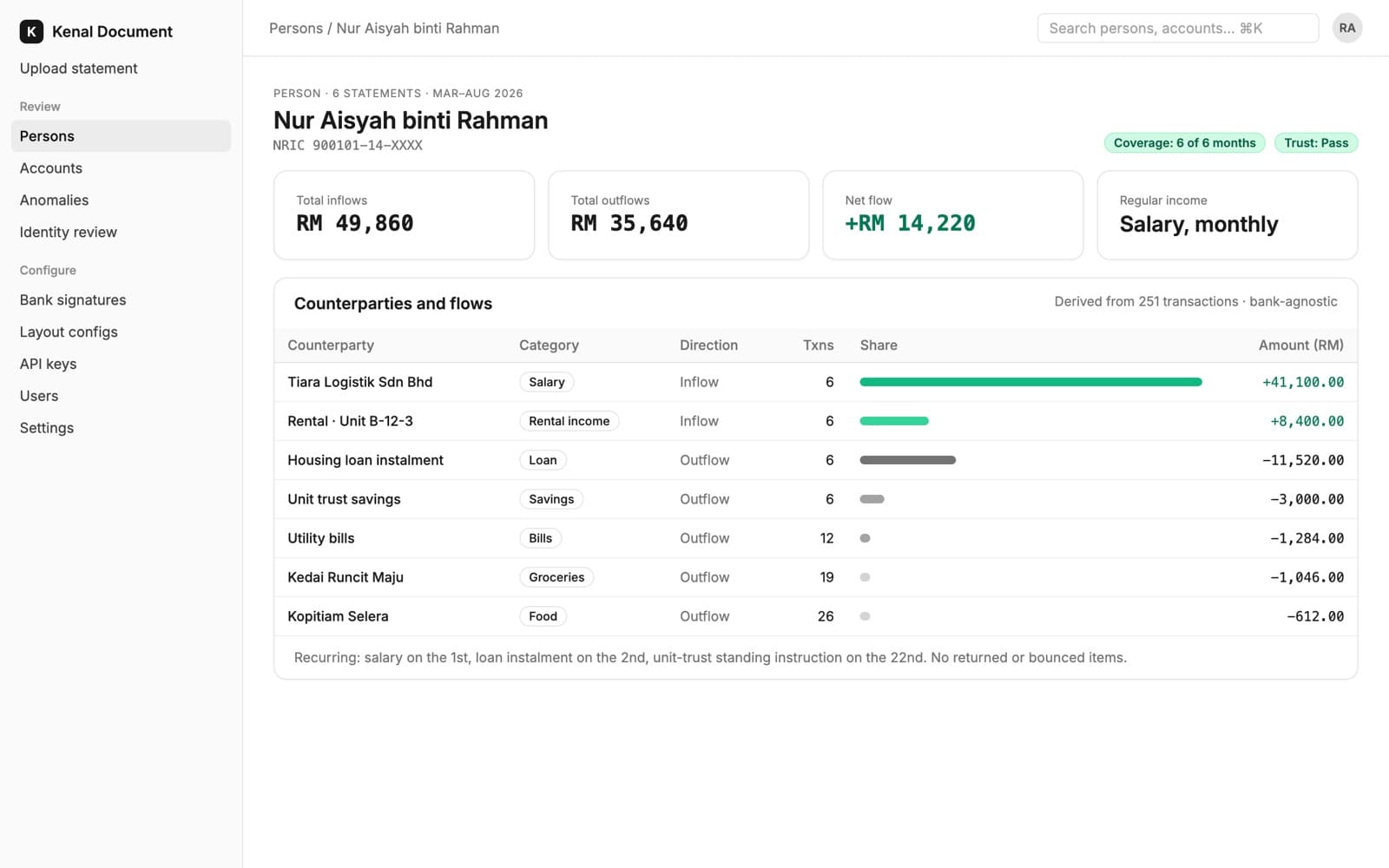This screenshot has height=868, width=1389.
Task: Click the Rental income category tag
Action: tap(569, 421)
